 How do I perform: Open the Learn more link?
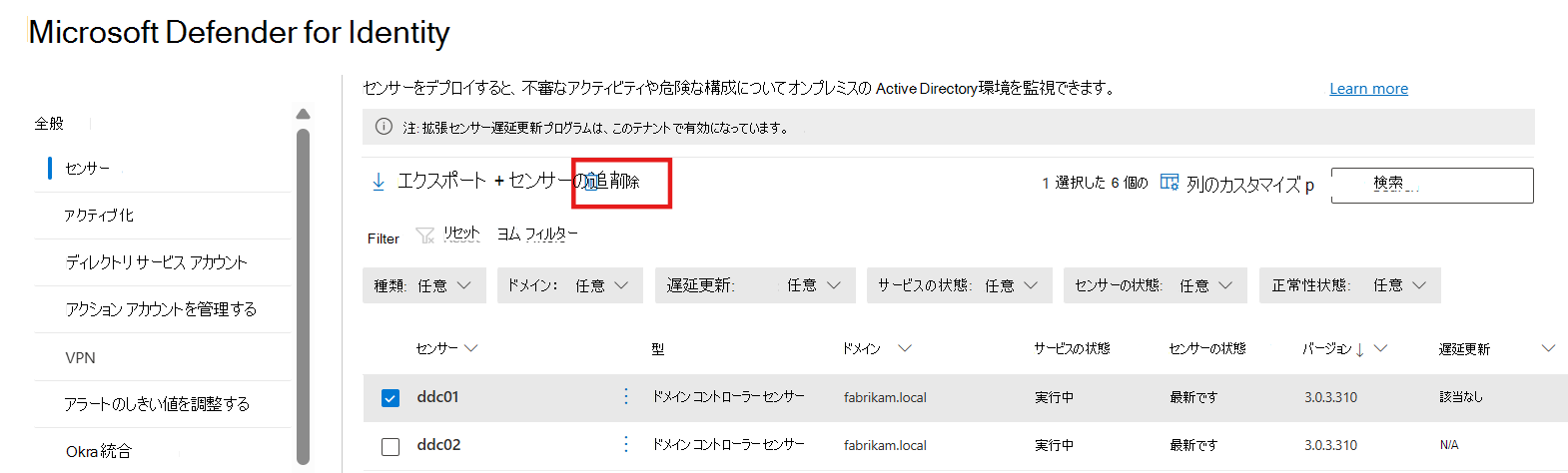pyautogui.click(x=1368, y=89)
